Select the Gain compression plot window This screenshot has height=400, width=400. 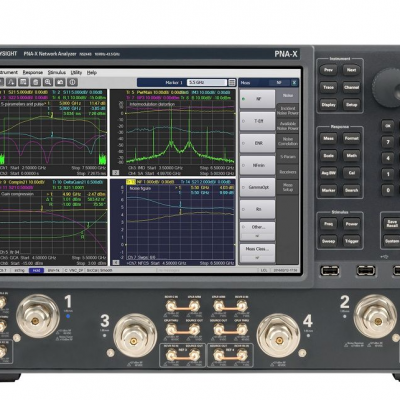53,222
